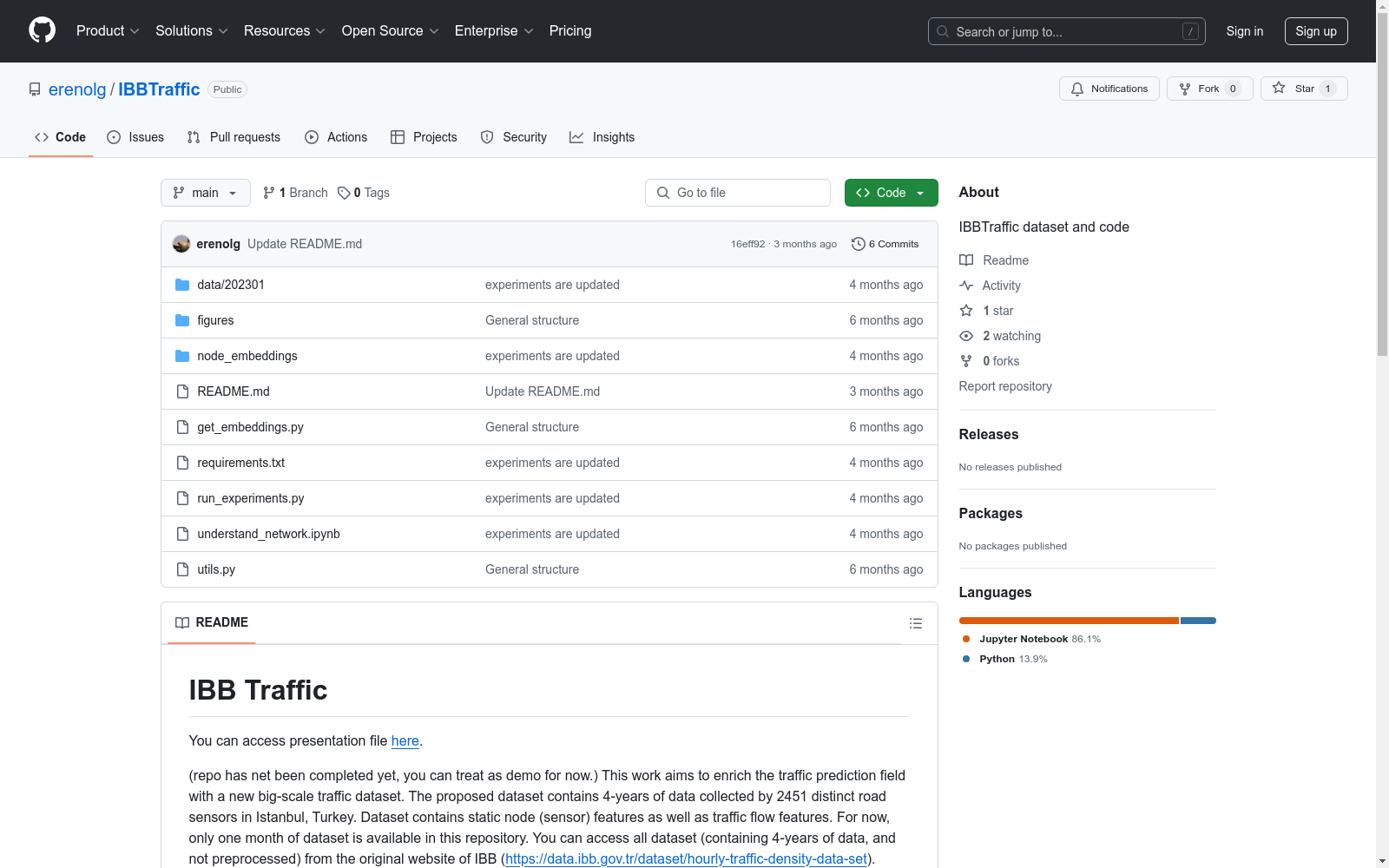The width and height of the screenshot is (1389, 868).
Task: Switch to the Actions tab
Action: (x=336, y=137)
